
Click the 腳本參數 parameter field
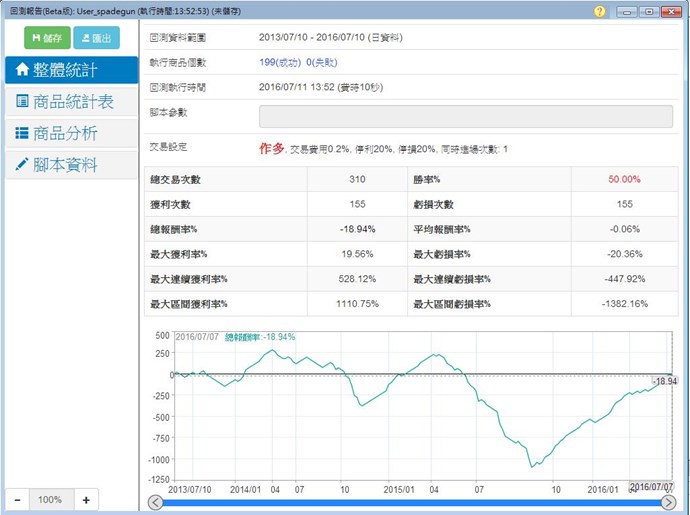coord(465,116)
